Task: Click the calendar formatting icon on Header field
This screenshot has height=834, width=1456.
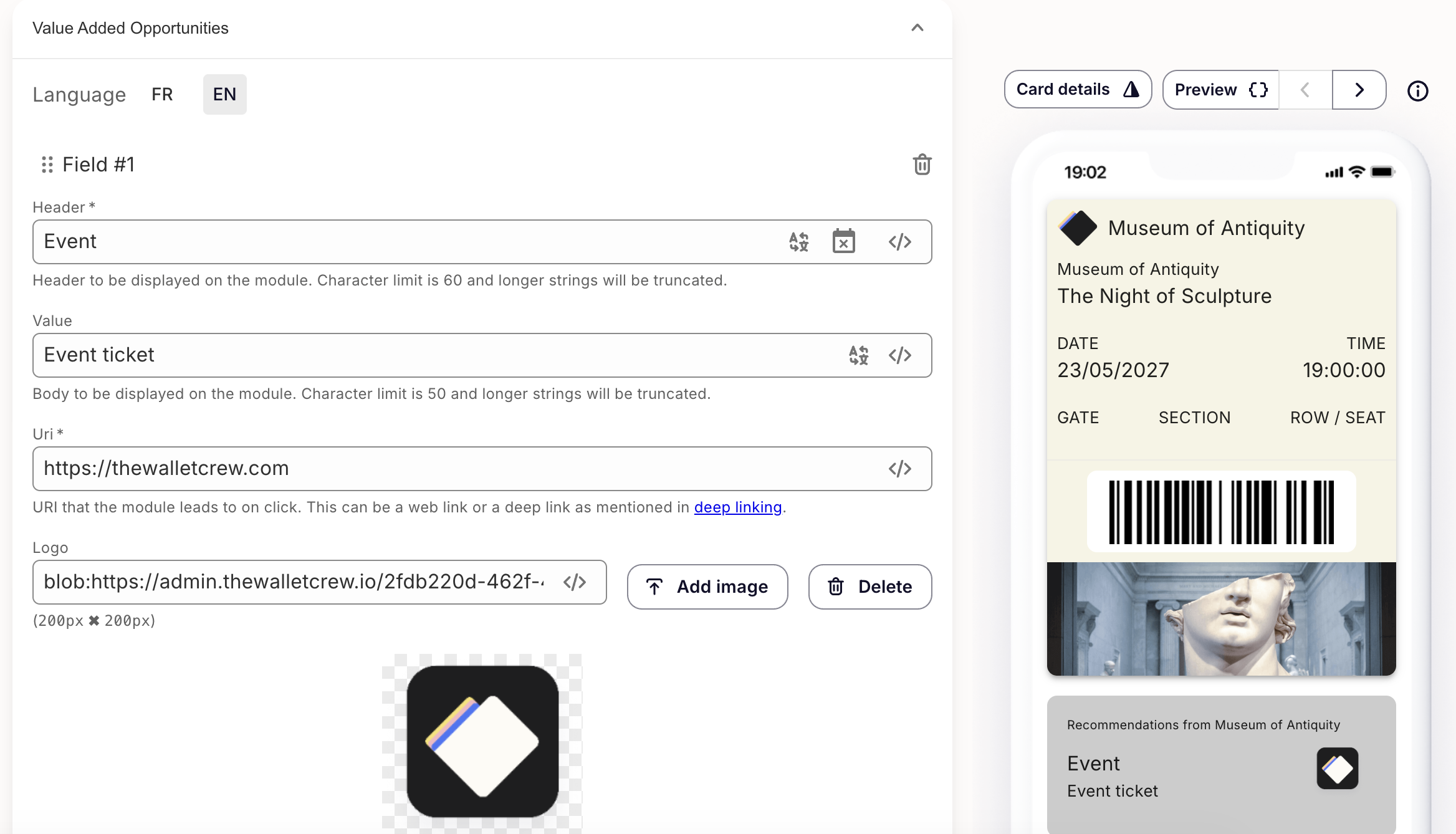Action: pos(845,242)
